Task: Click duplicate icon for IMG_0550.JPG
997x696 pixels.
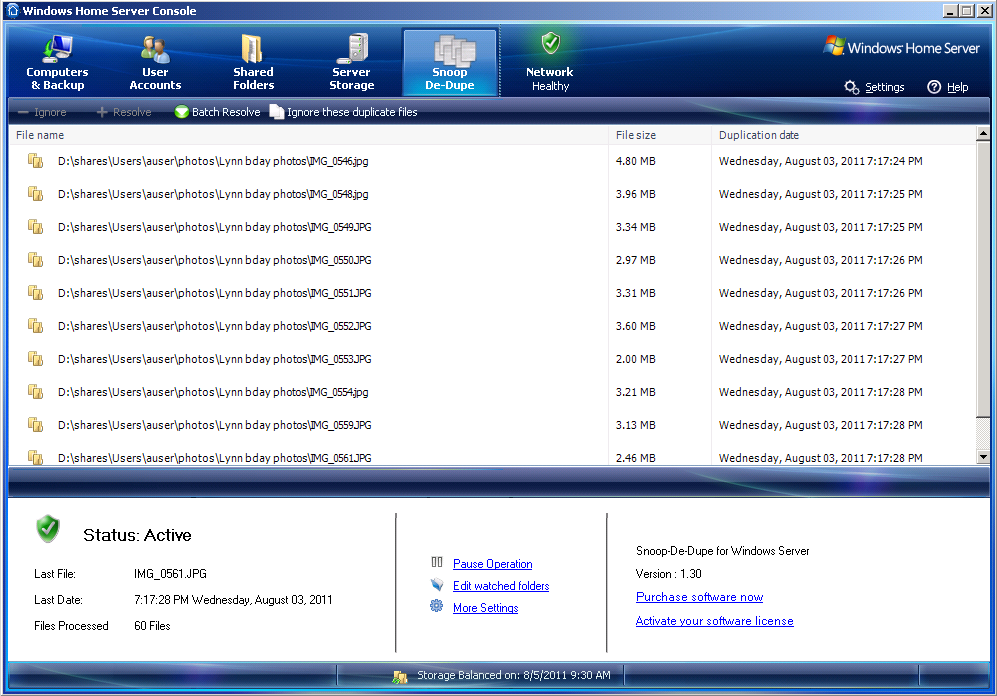Action: click(36, 260)
